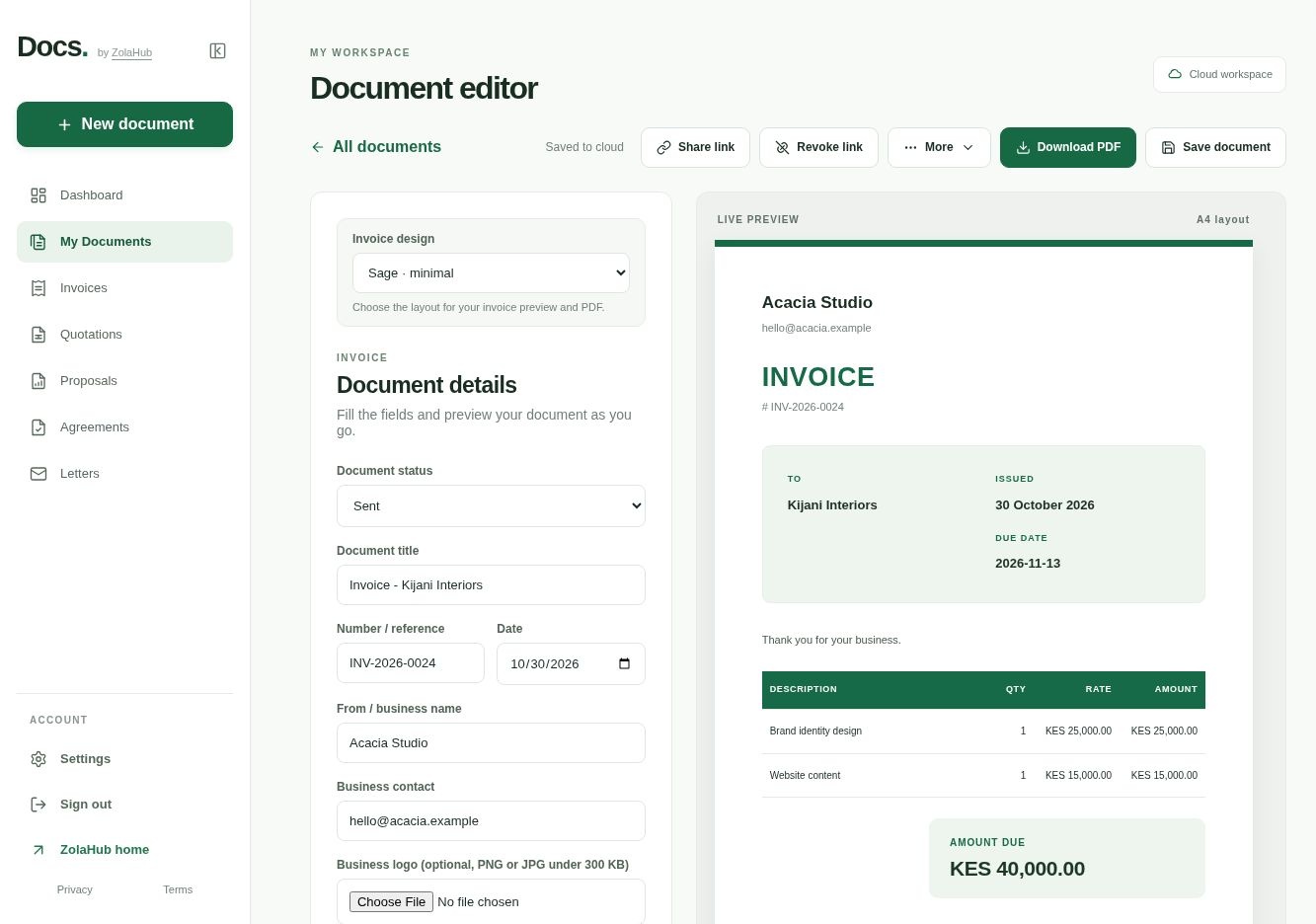Collapse the sidebar using the panel icon
1316x924 pixels.
click(x=218, y=51)
